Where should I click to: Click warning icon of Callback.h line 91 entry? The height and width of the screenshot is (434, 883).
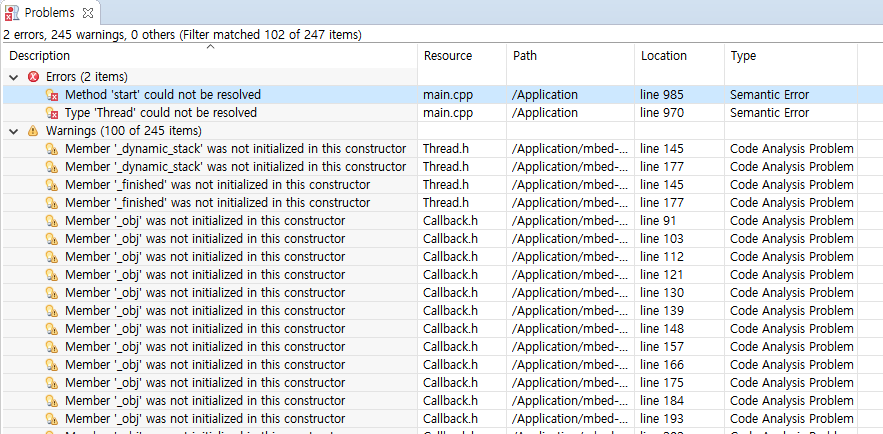(x=52, y=221)
